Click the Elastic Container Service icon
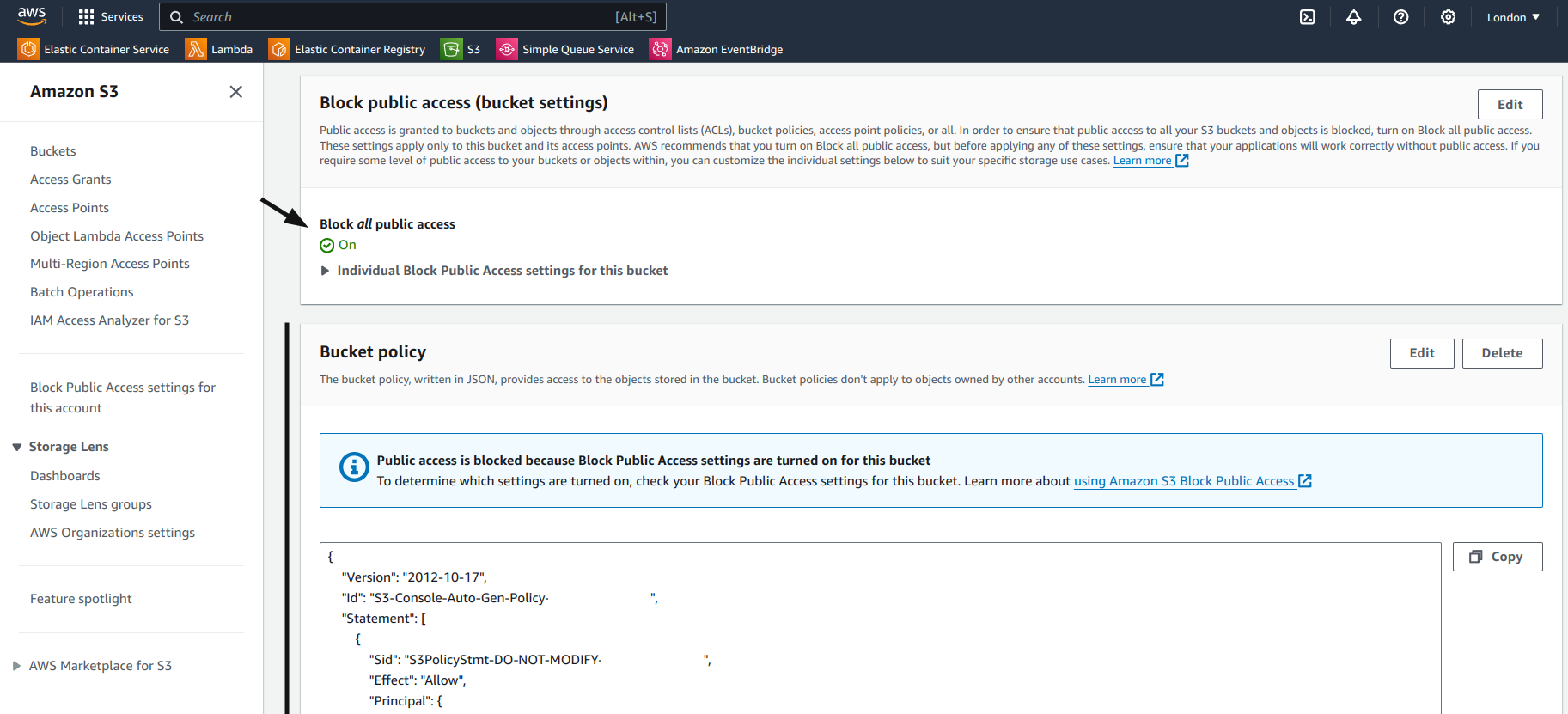Viewport: 1568px width, 714px height. pos(28,49)
